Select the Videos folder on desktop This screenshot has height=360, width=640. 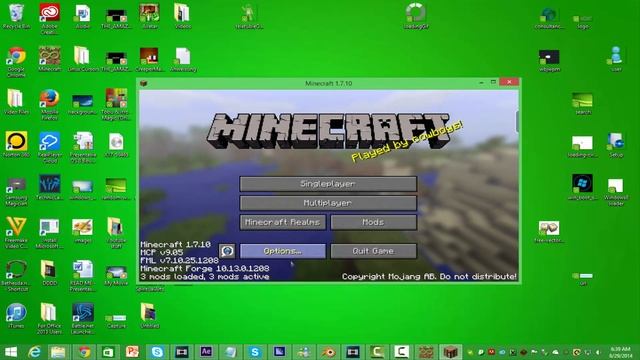[x=182, y=17]
